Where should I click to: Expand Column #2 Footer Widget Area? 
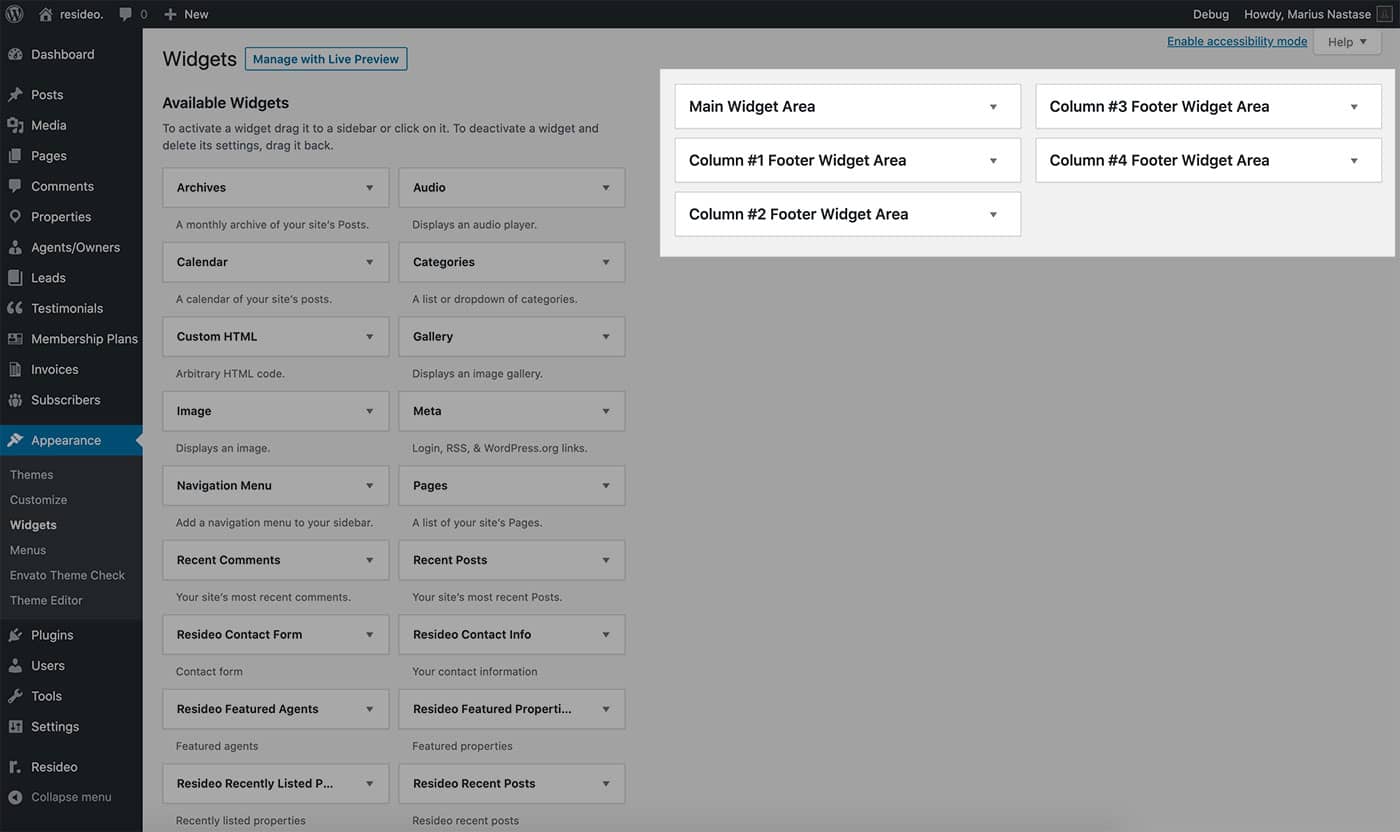pos(992,215)
